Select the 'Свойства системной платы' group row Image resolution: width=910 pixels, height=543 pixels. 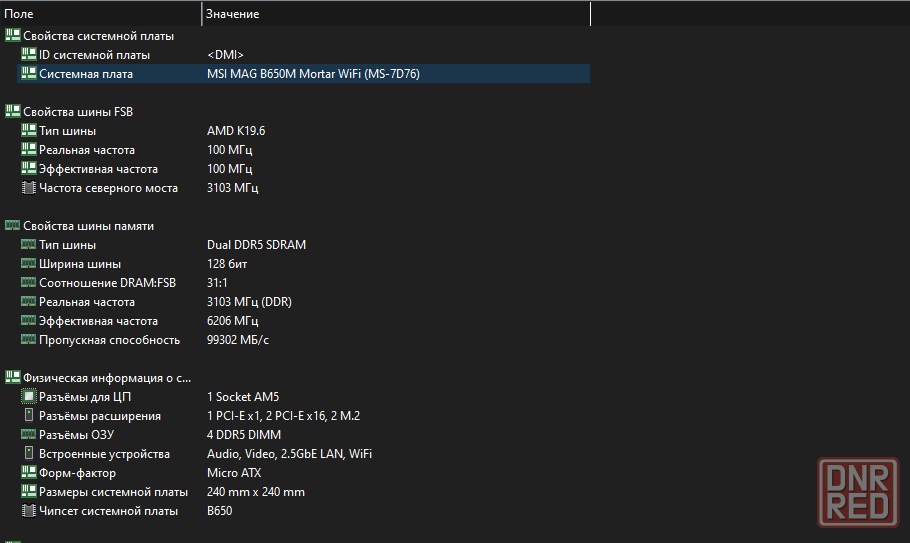[x=98, y=36]
